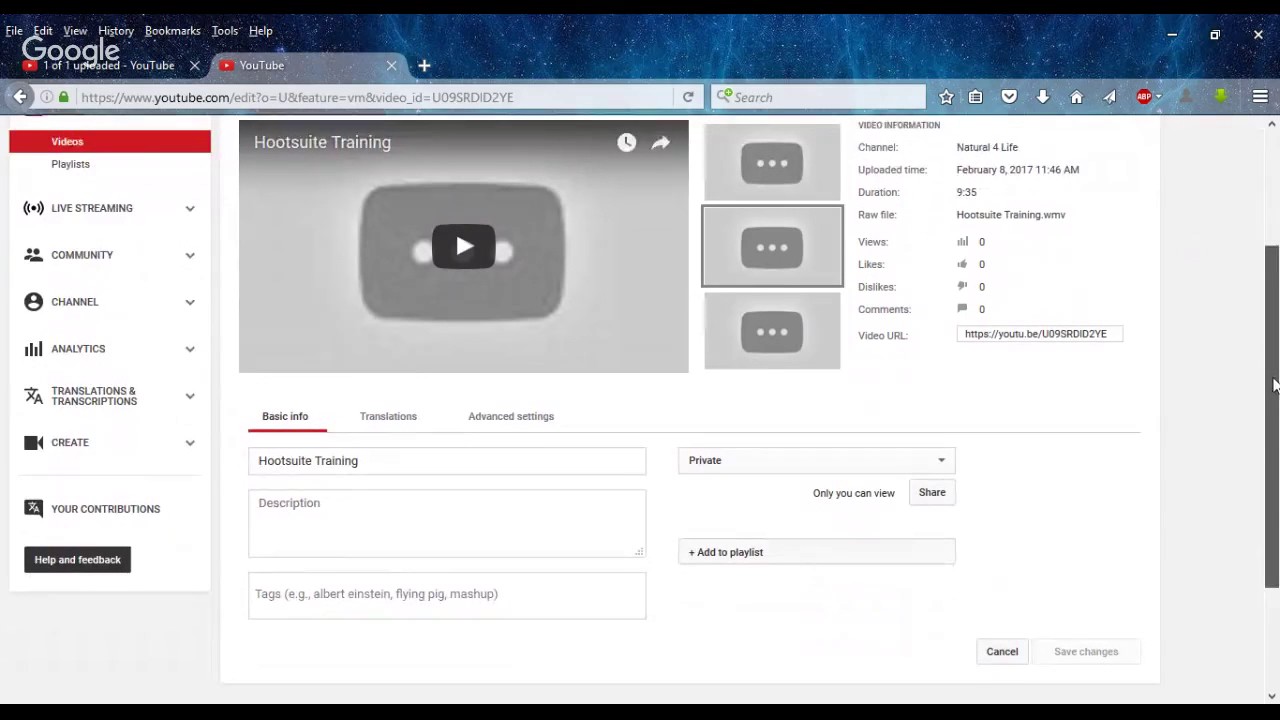1280x720 pixels.
Task: Select the Basic info tab
Action: (285, 416)
